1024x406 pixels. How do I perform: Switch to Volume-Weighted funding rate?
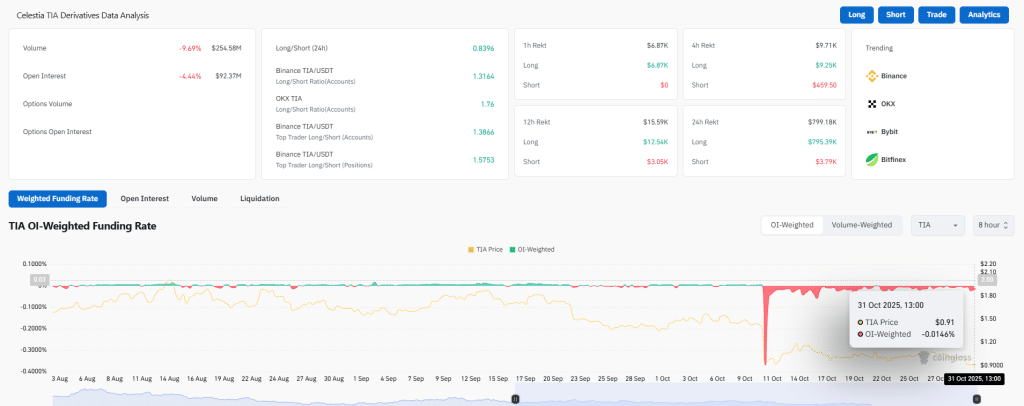pyautogui.click(x=861, y=225)
